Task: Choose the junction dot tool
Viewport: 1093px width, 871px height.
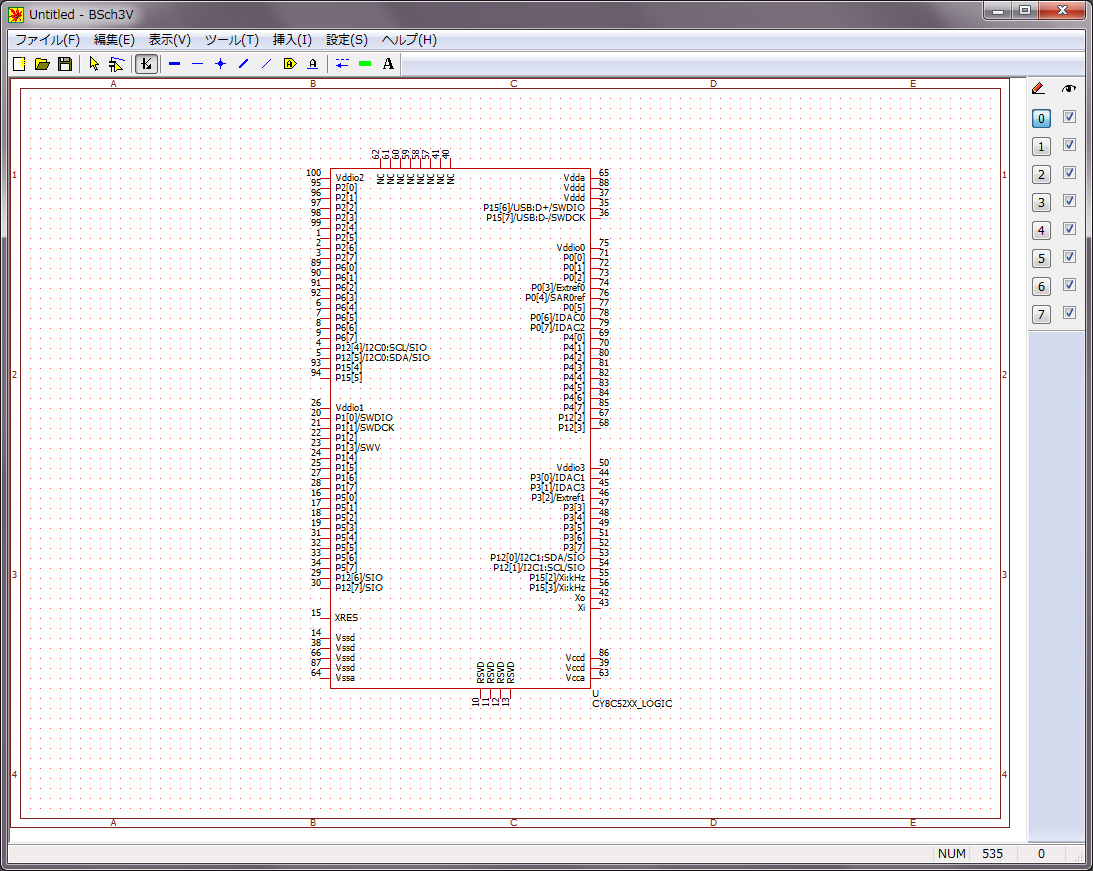Action: [220, 64]
